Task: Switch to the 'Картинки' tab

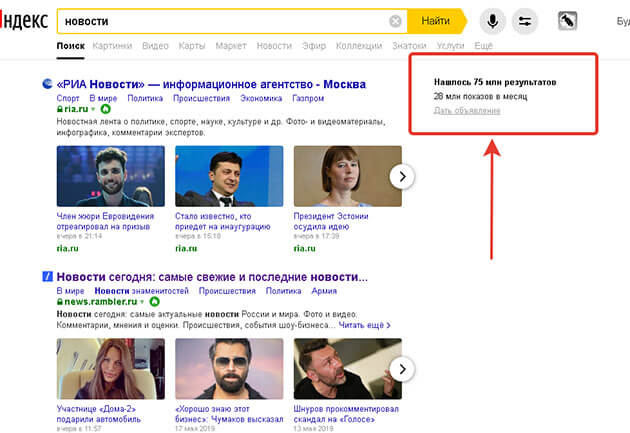Action: click(112, 46)
